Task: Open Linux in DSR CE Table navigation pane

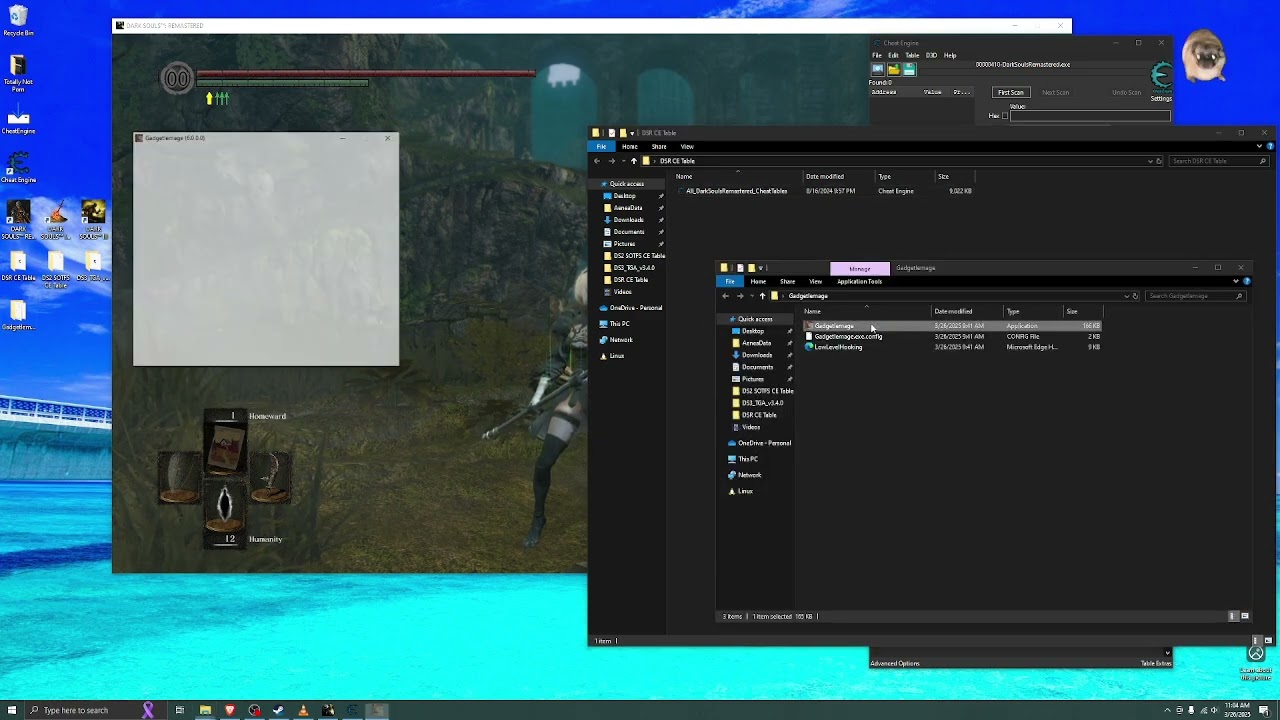Action: point(617,356)
